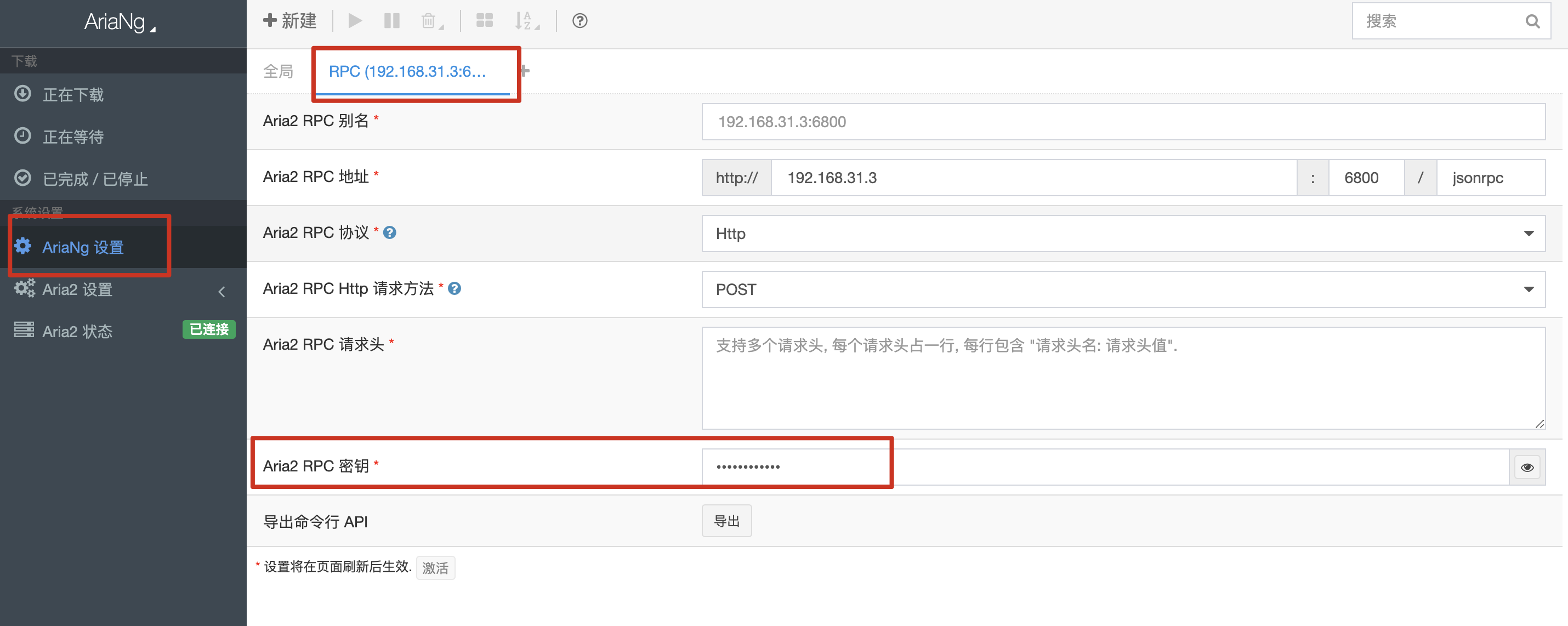This screenshot has height=626, width=1568.
Task: Toggle RPC secret visibility eye icon
Action: click(1527, 467)
